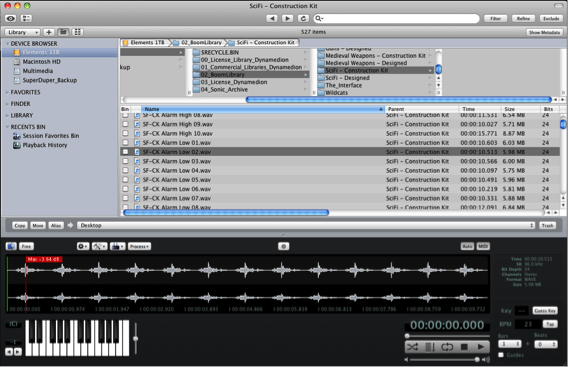
Task: Go back with the left arrow button
Action: pyautogui.click(x=272, y=18)
